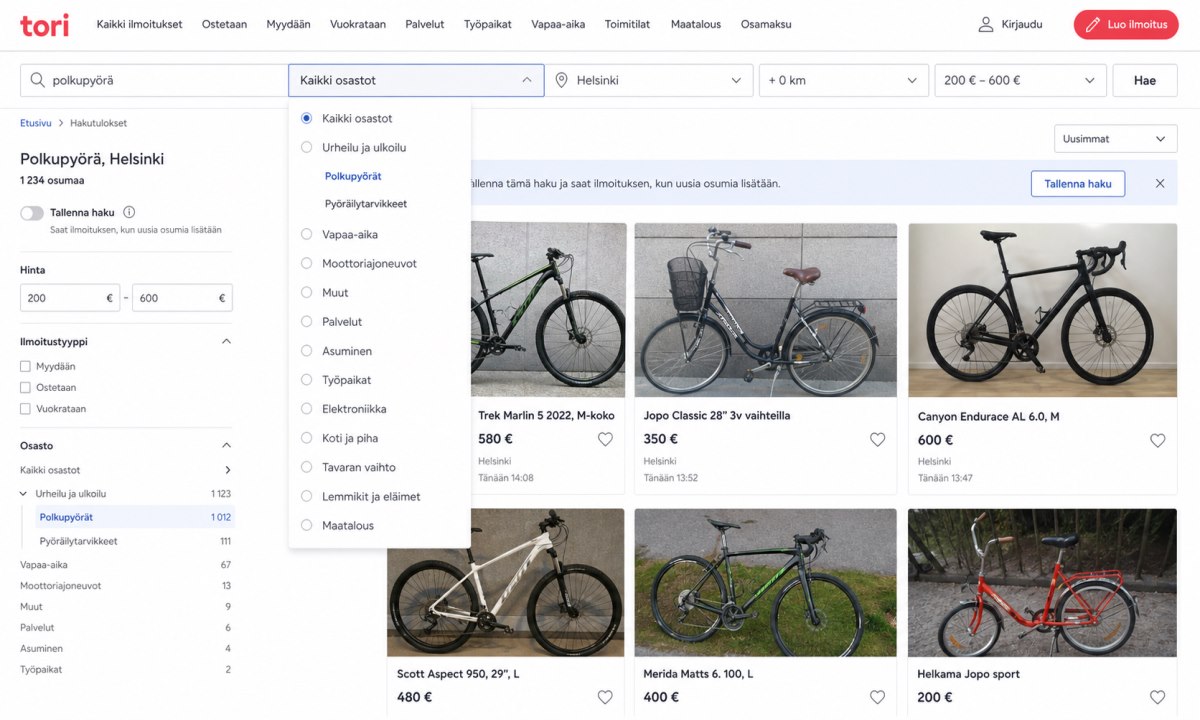Click the maximum price field showing 600
The width and height of the screenshot is (1200, 720).
click(x=182, y=298)
